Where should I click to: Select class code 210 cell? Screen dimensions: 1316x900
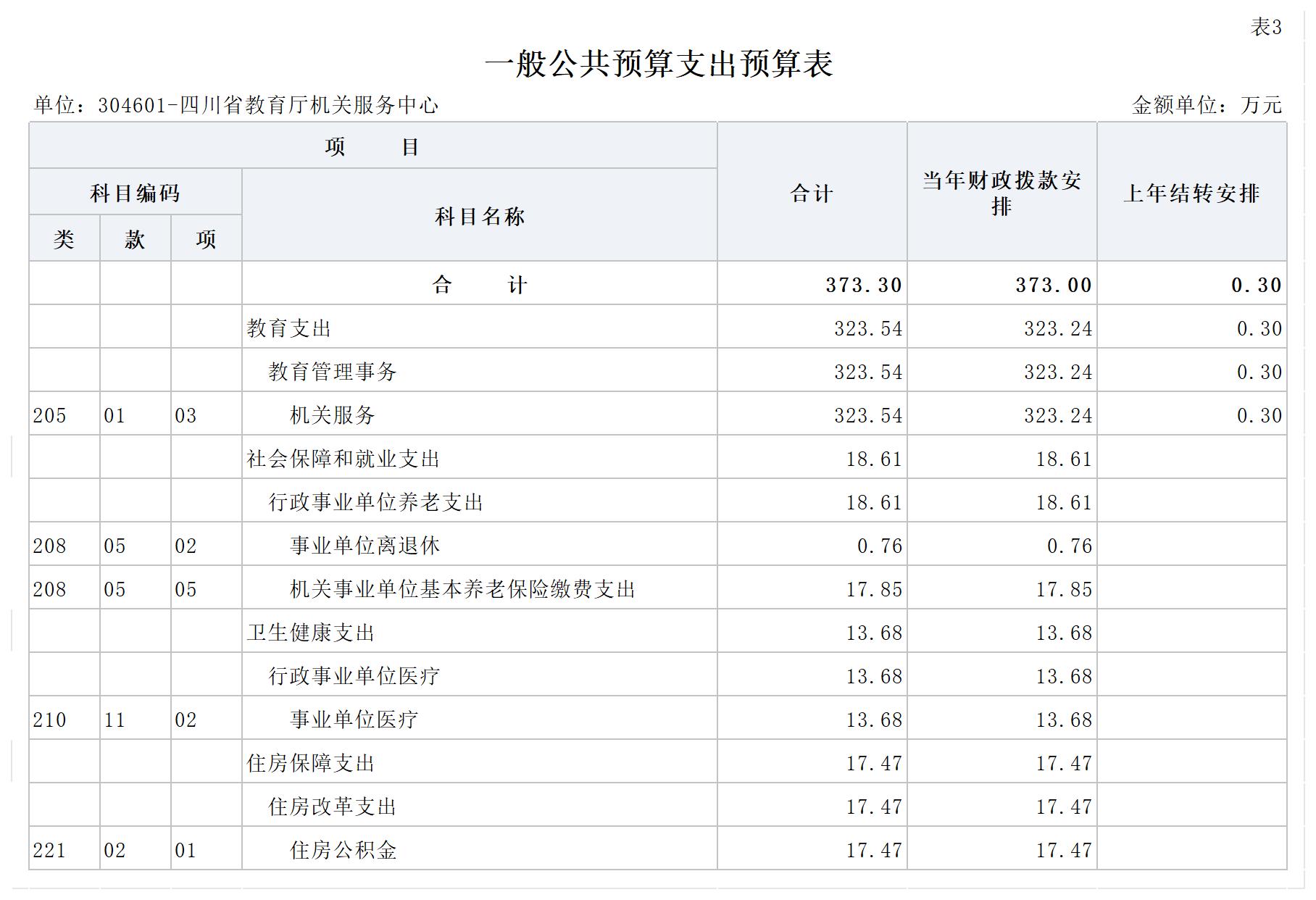pyautogui.click(x=50, y=720)
